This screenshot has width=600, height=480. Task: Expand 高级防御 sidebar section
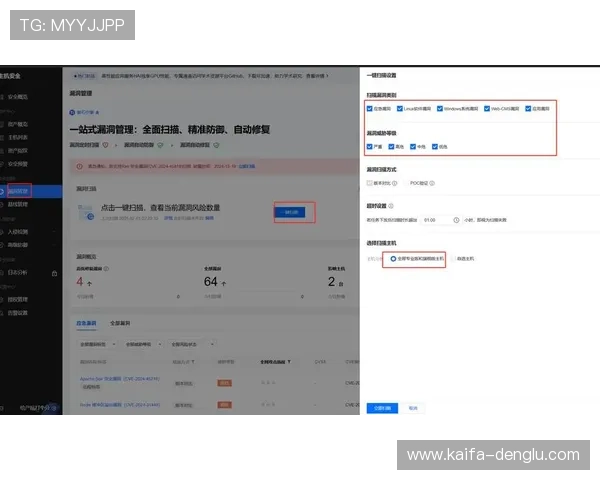18,245
